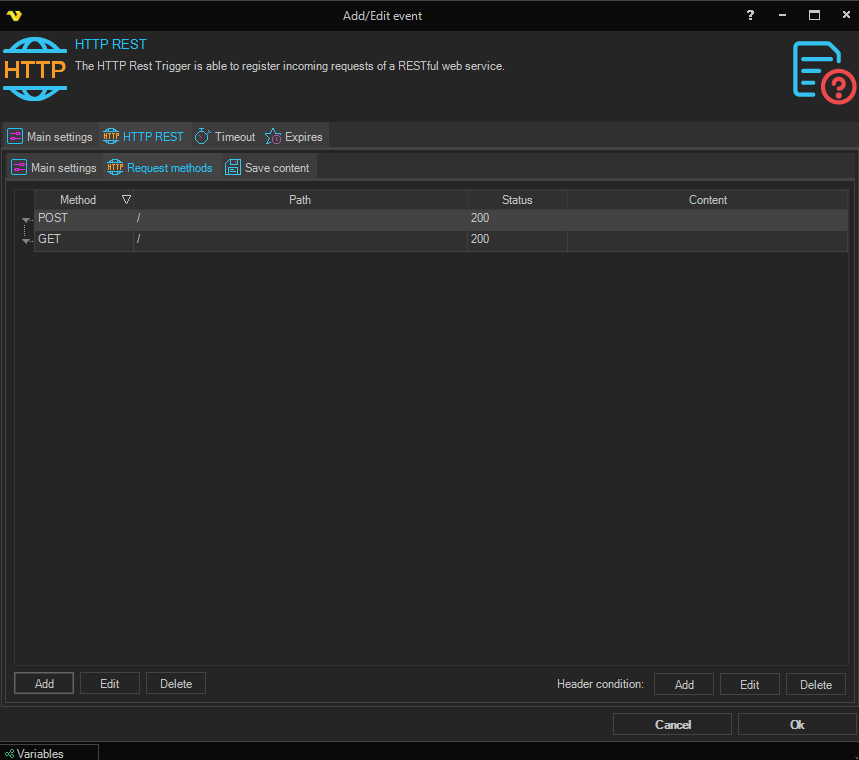Open the Save content sub-tab
The width and height of the screenshot is (859, 760).
267,167
